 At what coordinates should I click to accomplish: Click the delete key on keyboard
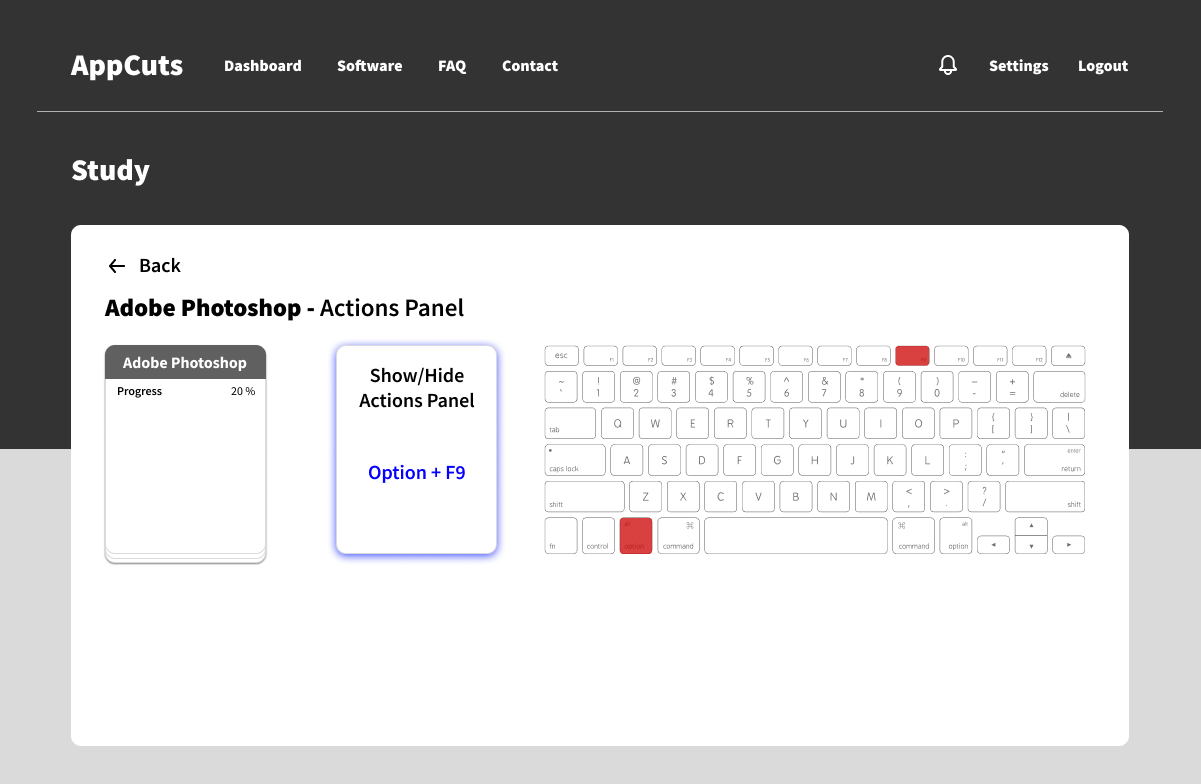[x=1059, y=387]
